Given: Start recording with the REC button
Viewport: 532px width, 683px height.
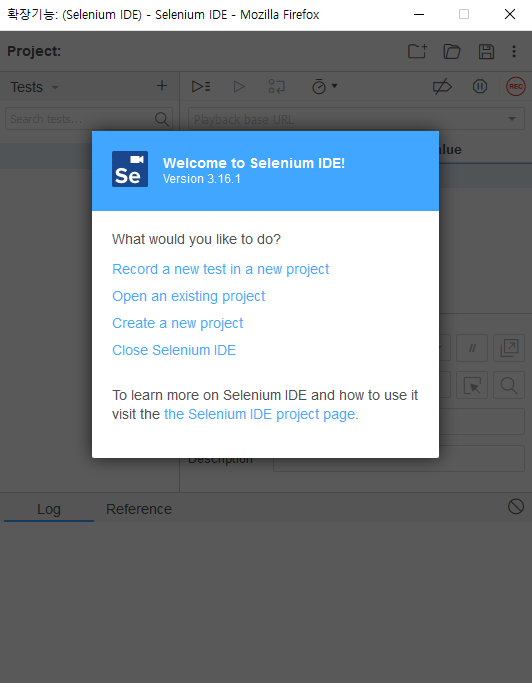Looking at the screenshot, I should pos(515,86).
